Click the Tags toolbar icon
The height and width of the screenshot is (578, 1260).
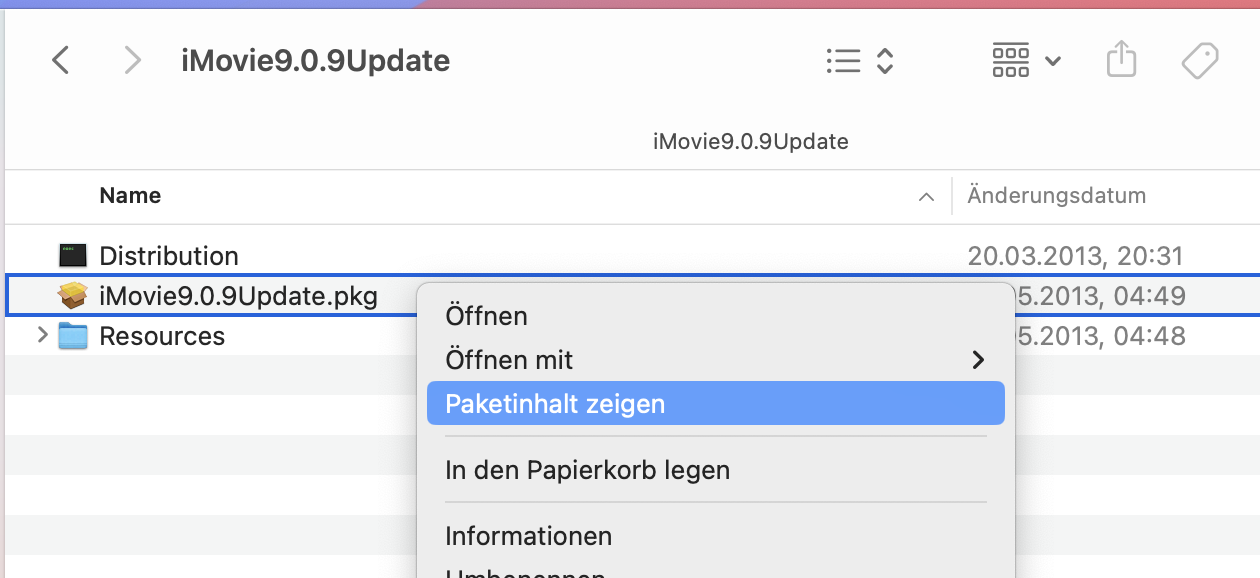click(1199, 61)
